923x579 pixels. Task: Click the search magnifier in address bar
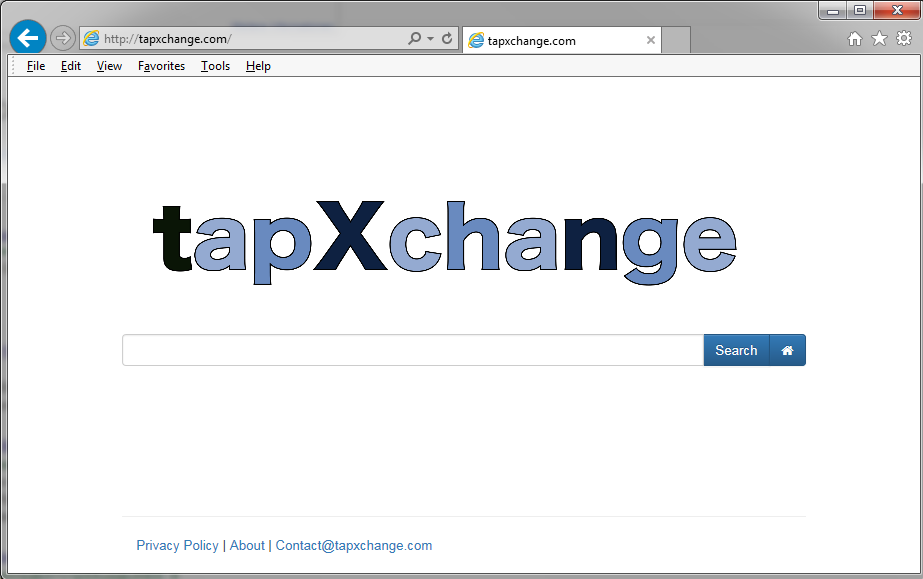414,38
